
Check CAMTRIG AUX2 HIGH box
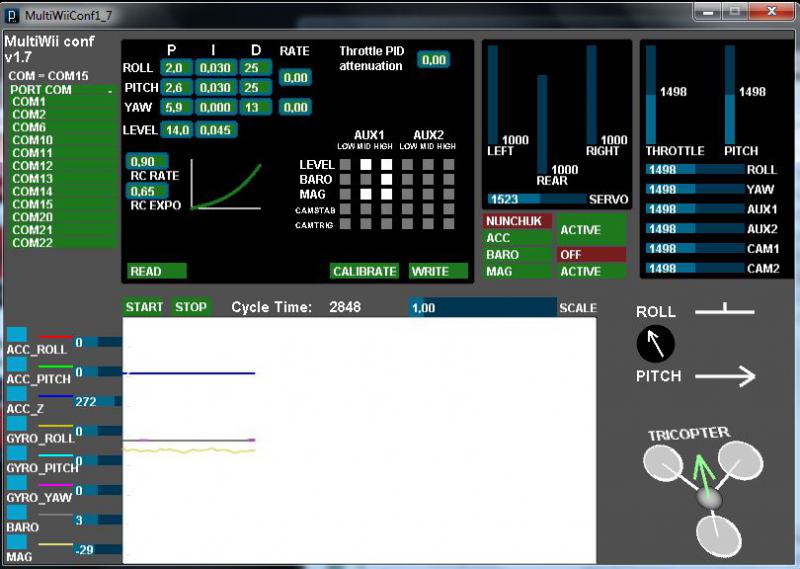click(448, 224)
